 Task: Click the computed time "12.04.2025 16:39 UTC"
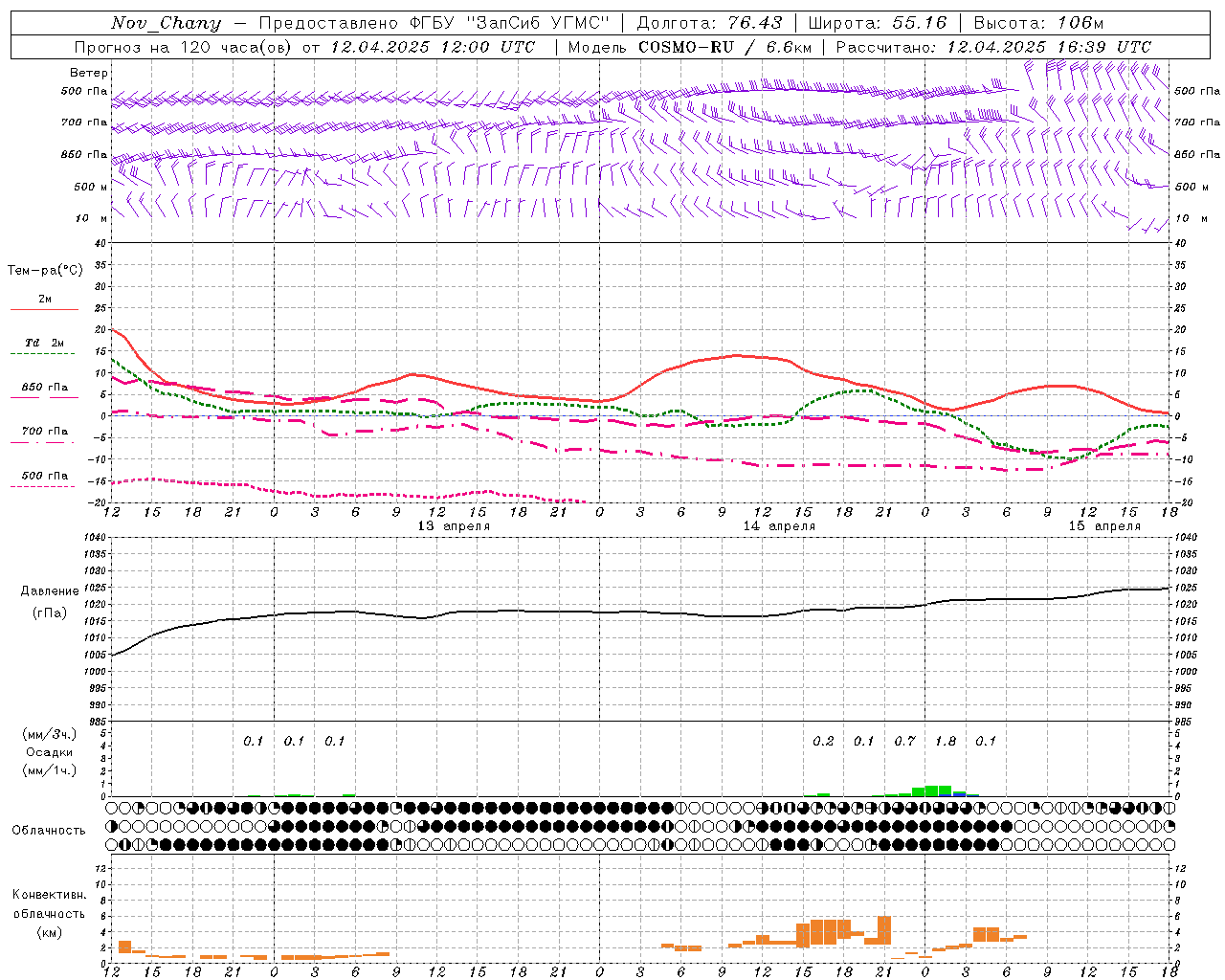tap(1049, 47)
